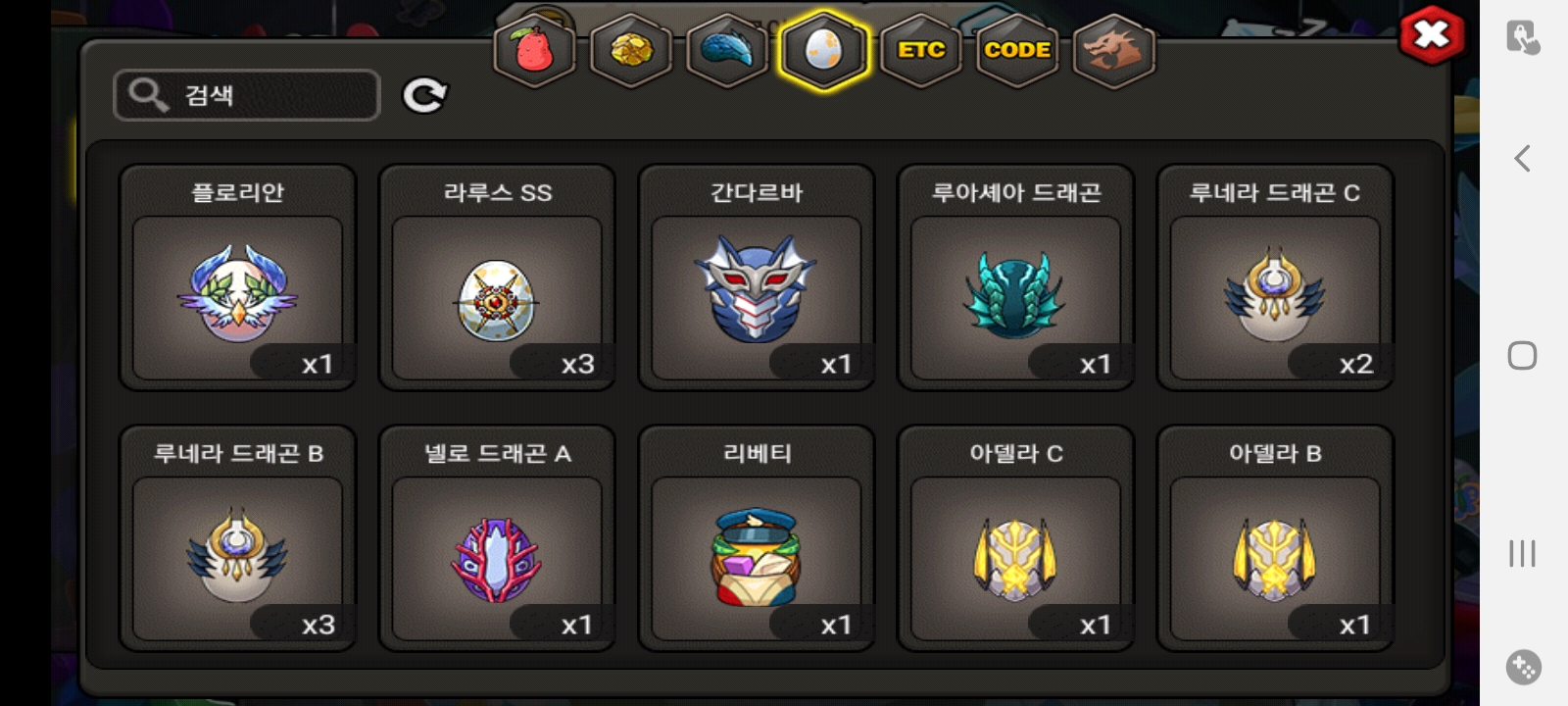This screenshot has width=1568, height=706.
Task: Click the refresh arrow next to search
Action: click(424, 95)
